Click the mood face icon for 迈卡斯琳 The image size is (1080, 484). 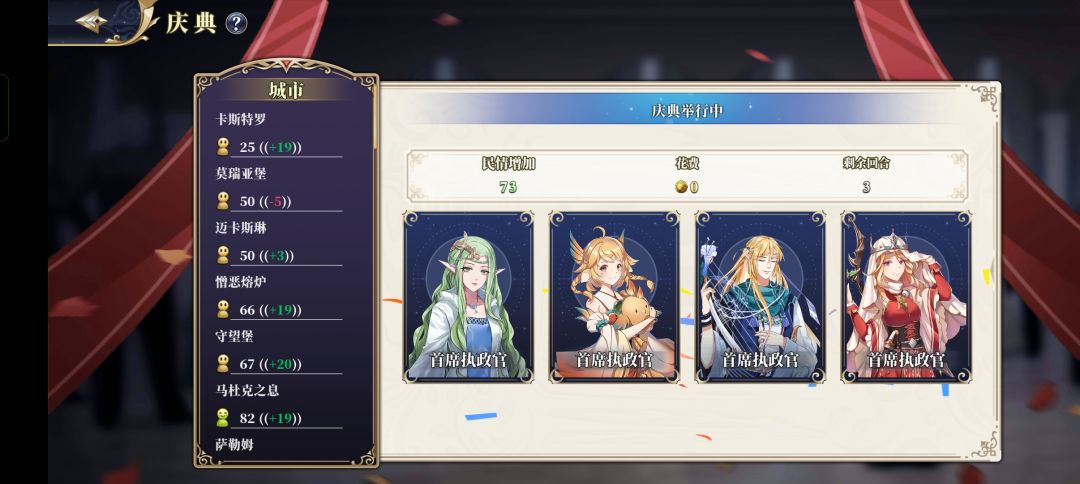tap(222, 255)
